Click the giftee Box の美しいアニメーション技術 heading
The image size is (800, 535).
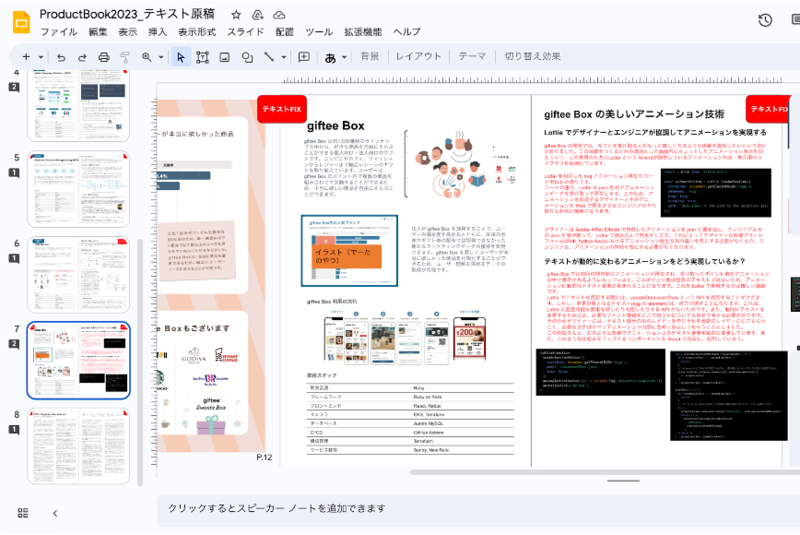click(634, 114)
